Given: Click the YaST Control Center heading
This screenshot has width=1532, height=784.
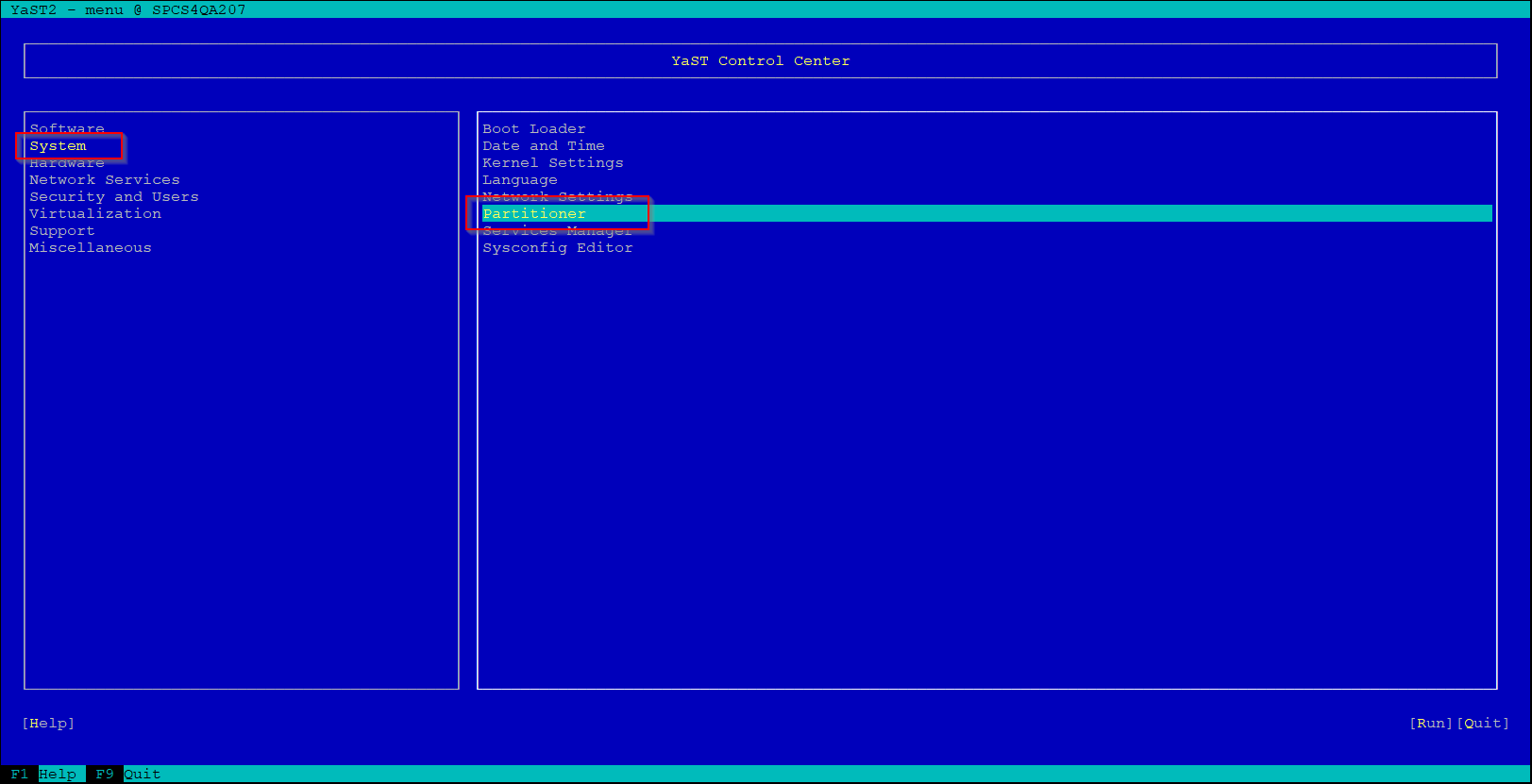Looking at the screenshot, I should [x=761, y=61].
